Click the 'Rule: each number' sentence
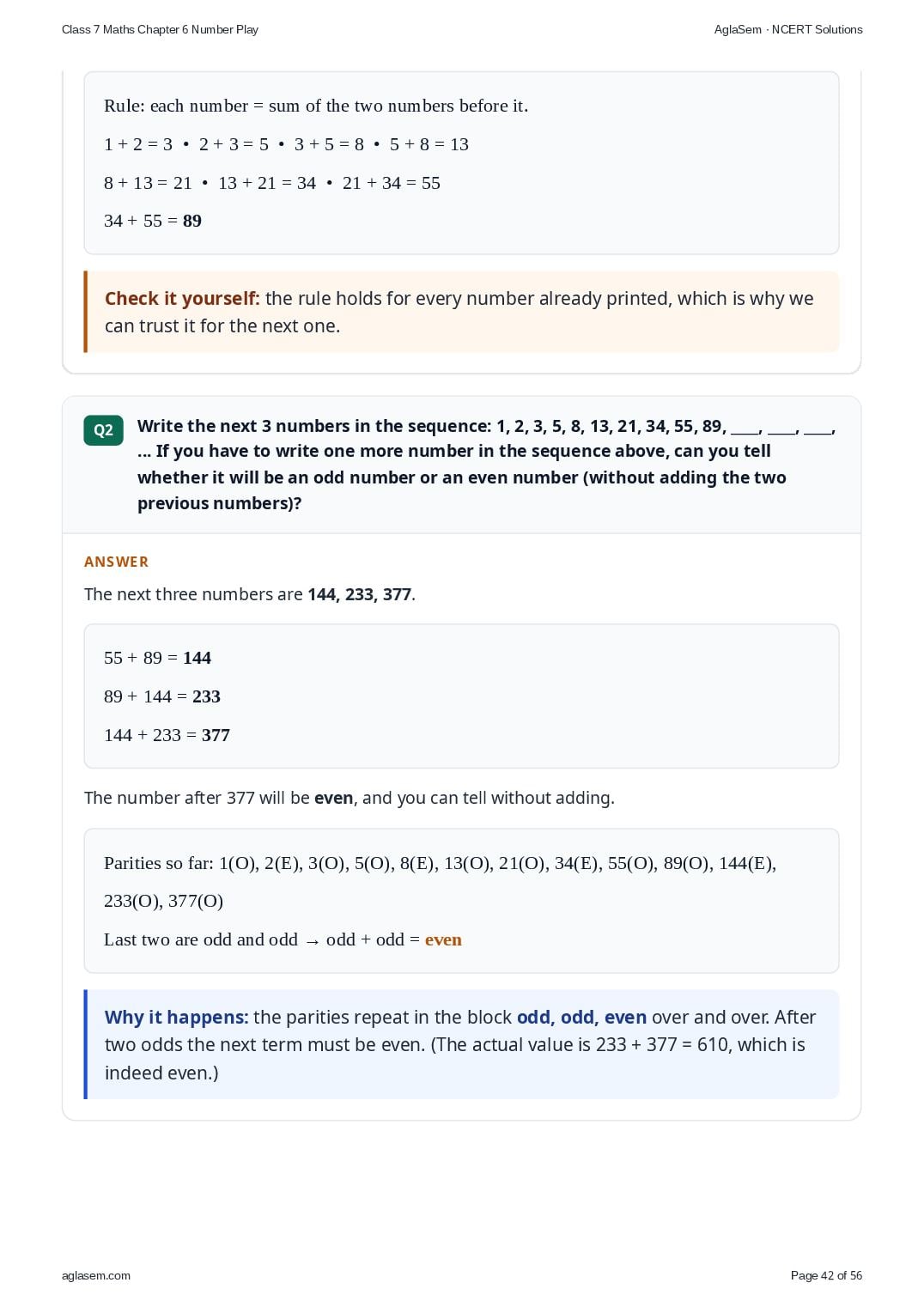This screenshot has height=1307, width=924. click(x=316, y=106)
